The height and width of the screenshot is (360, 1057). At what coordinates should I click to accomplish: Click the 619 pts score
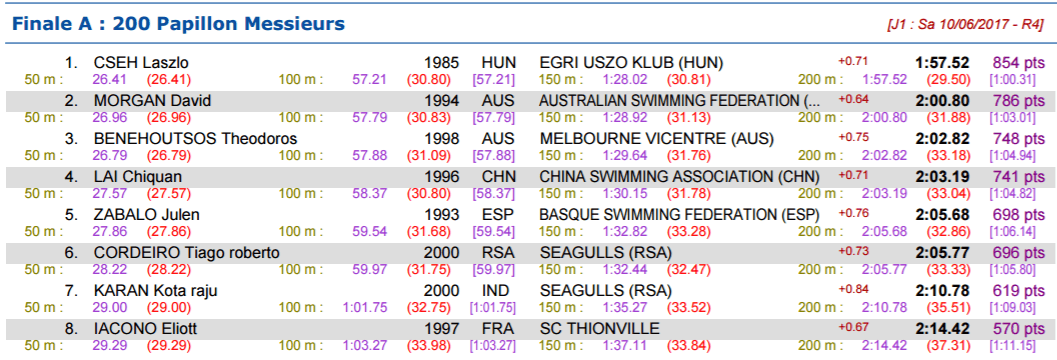pyautogui.click(x=1018, y=291)
